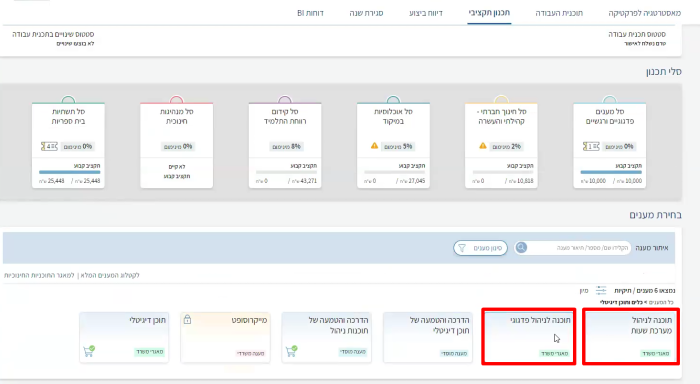
Task: Click budget progress bar on סל אוכלוסיות במיקוד
Action: click(x=394, y=172)
